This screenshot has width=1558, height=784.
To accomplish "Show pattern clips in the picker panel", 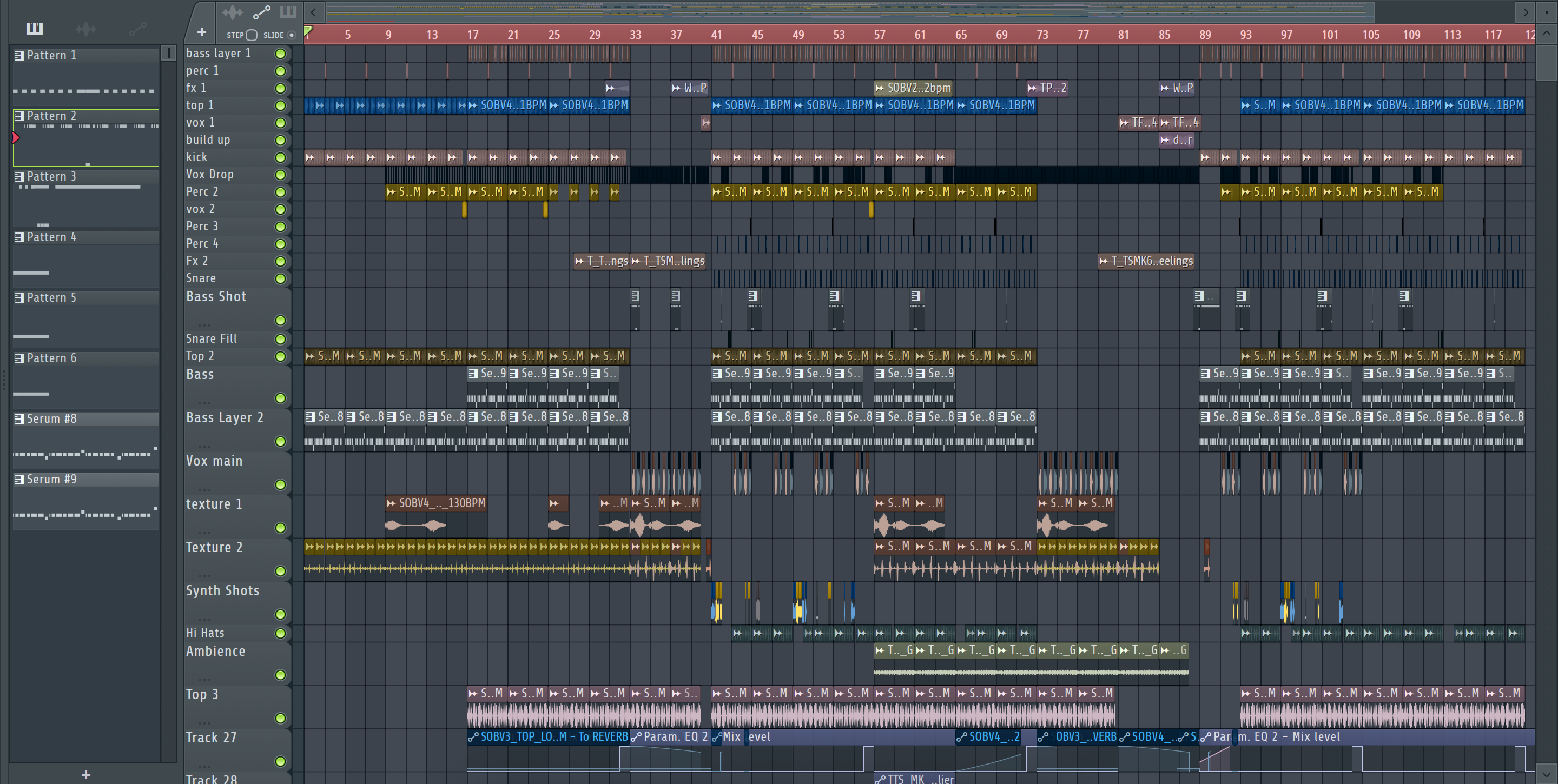I will point(35,29).
